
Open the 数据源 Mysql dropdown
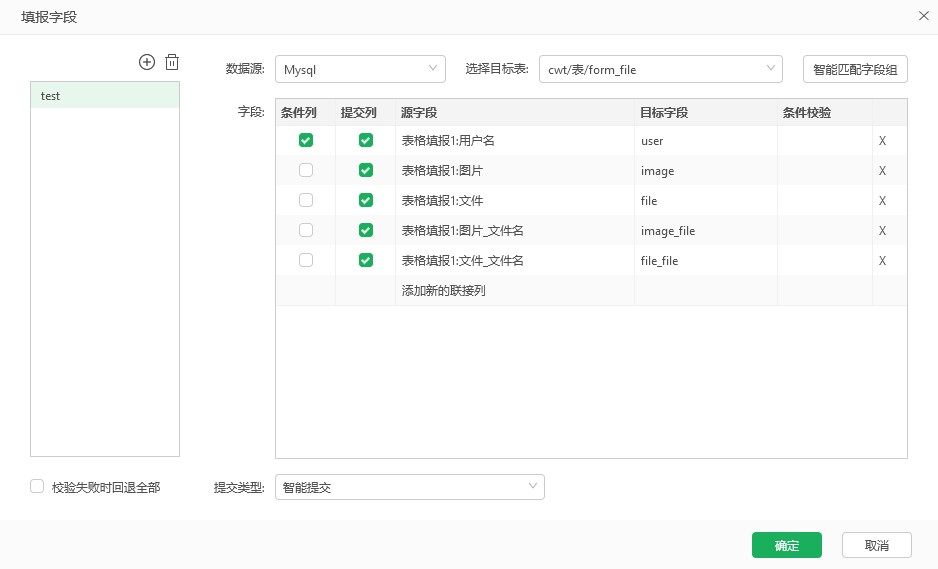coord(360,69)
